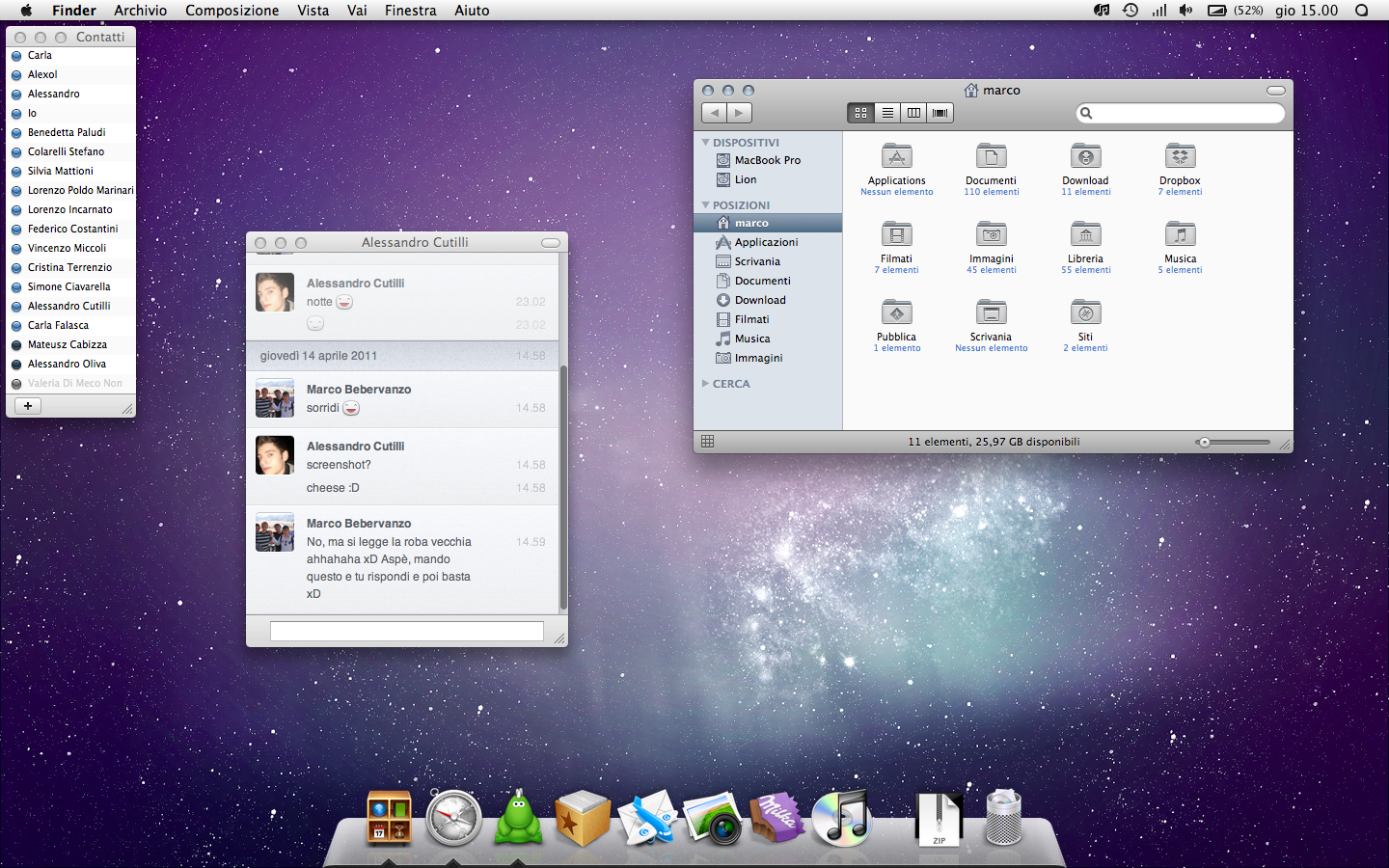
Task: Launch iTunes music note disc in the Dock
Action: click(x=841, y=818)
